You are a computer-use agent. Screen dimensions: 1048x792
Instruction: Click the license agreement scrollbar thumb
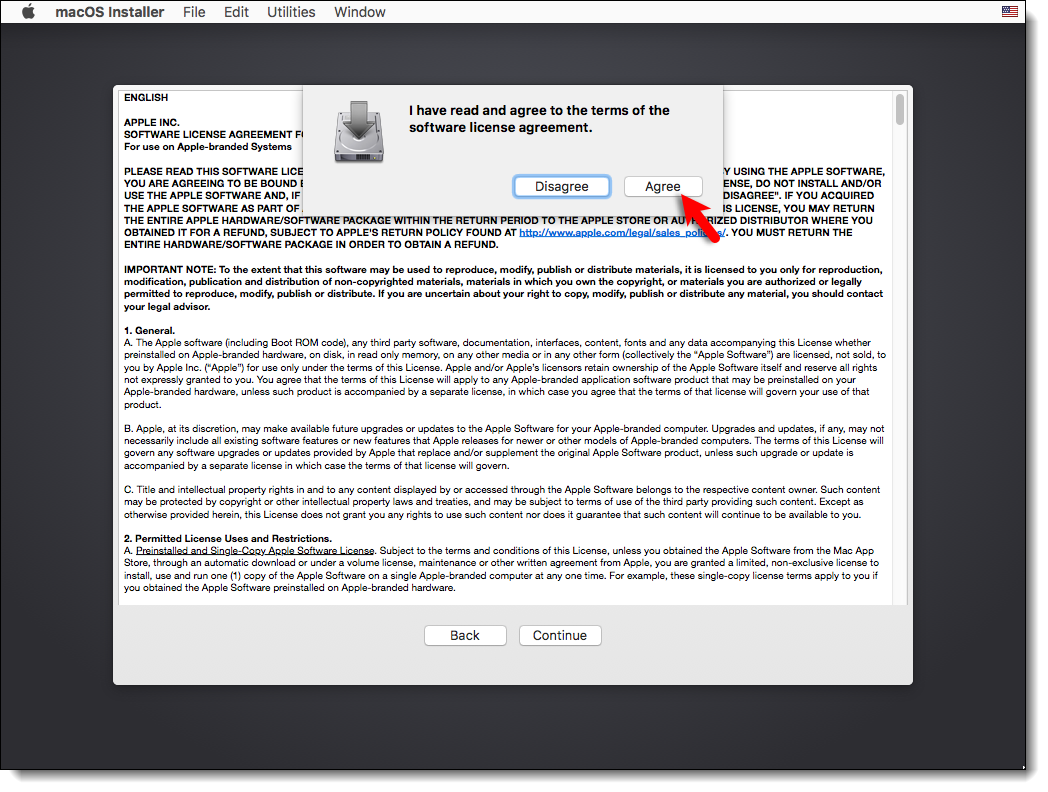pos(900,110)
